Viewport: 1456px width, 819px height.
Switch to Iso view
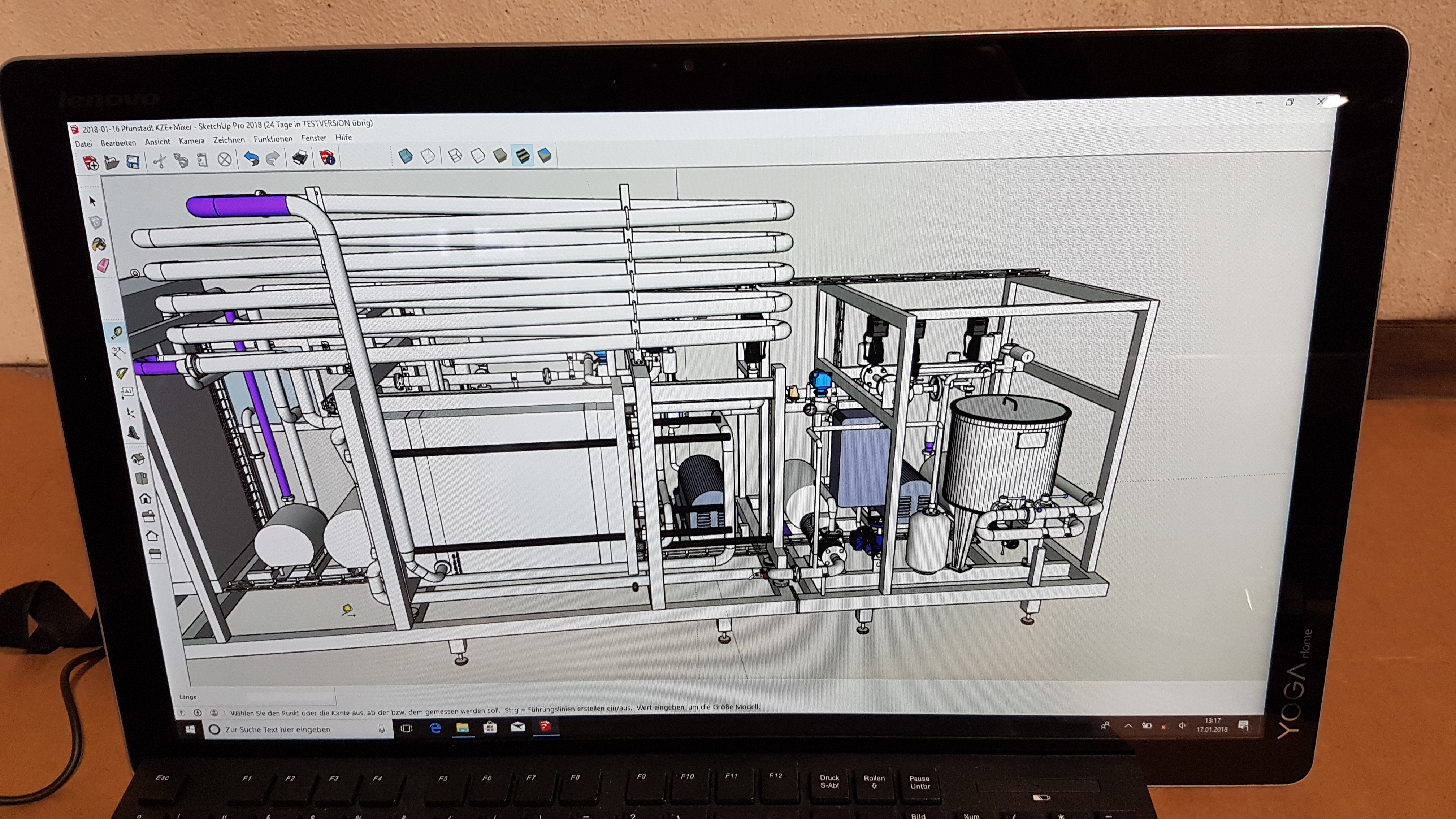click(138, 459)
